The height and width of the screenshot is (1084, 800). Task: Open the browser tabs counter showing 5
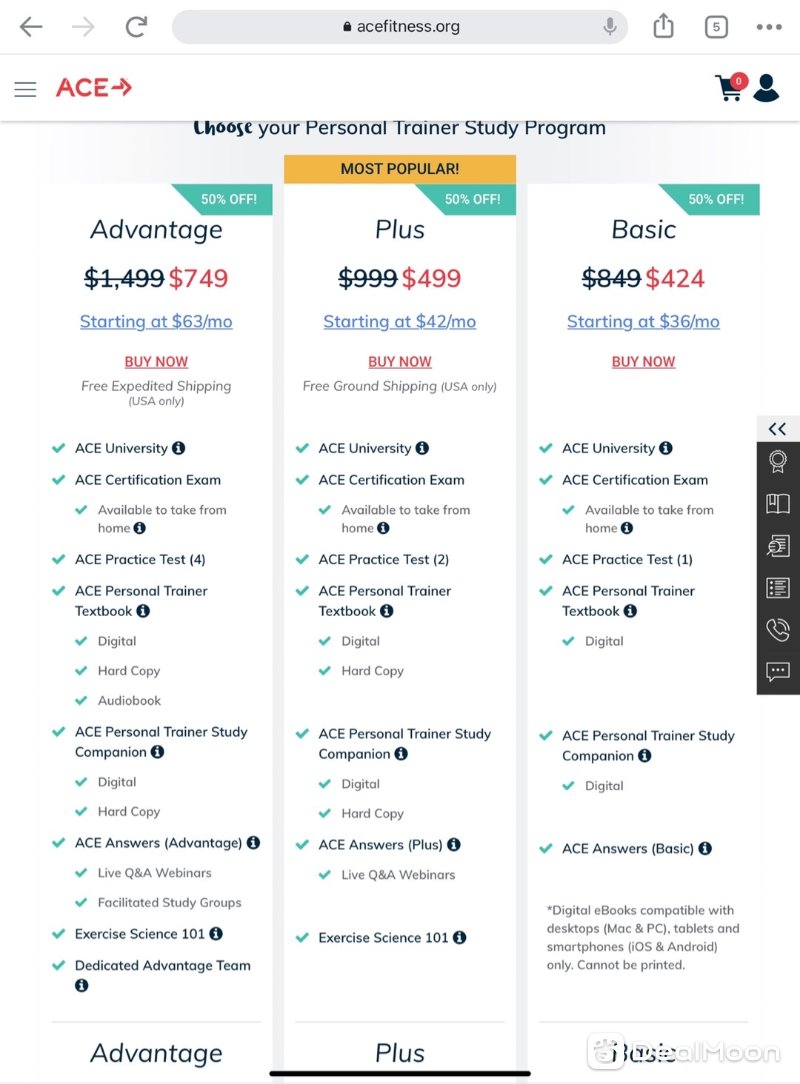click(716, 27)
